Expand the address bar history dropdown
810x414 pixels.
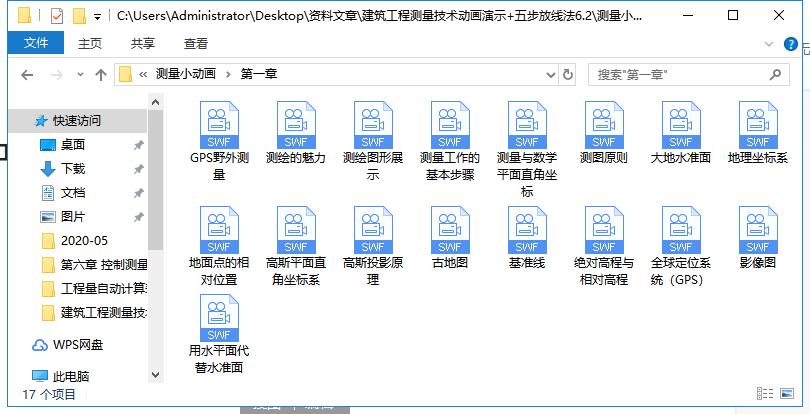(x=551, y=75)
